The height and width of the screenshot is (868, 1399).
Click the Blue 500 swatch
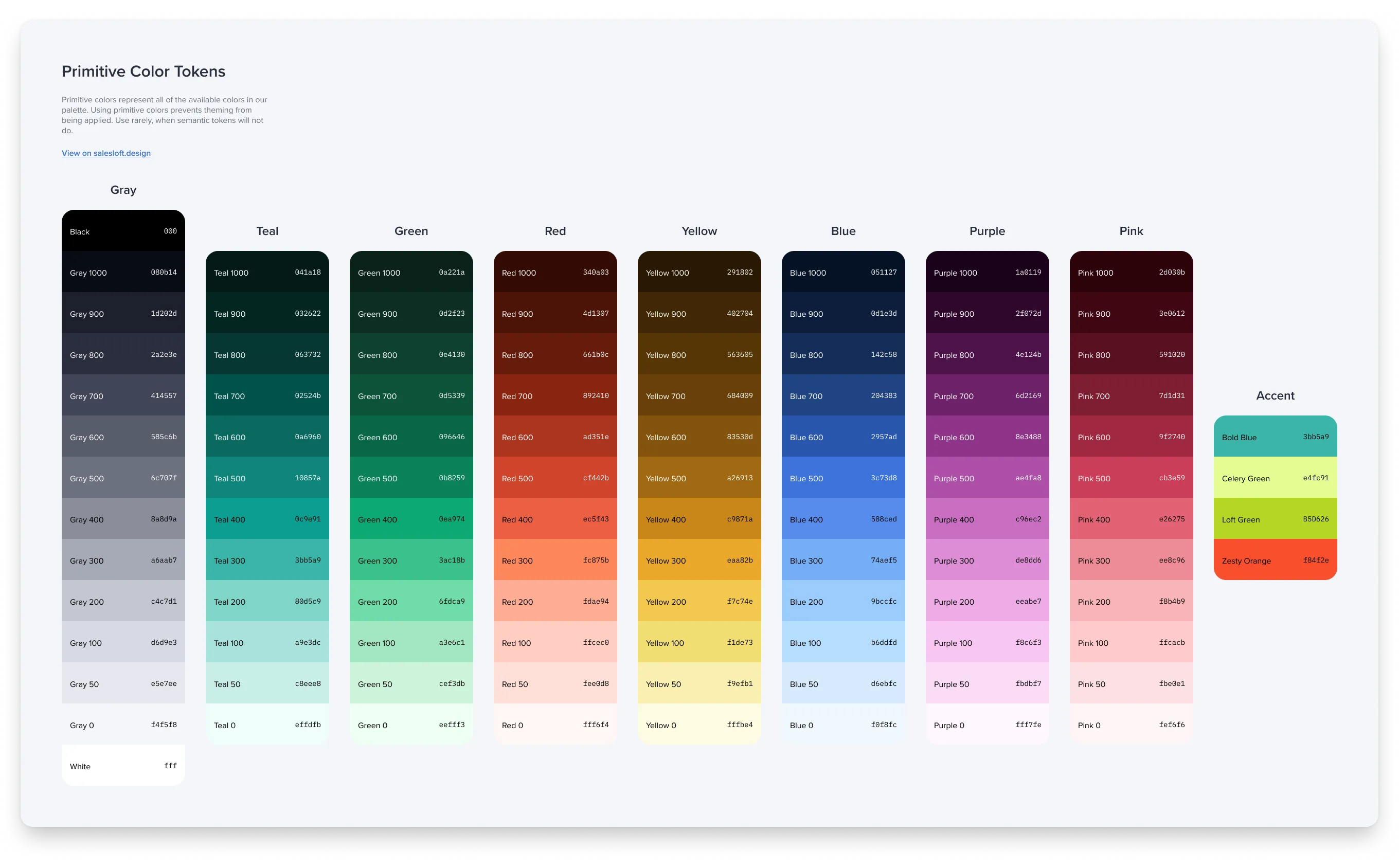tap(842, 478)
